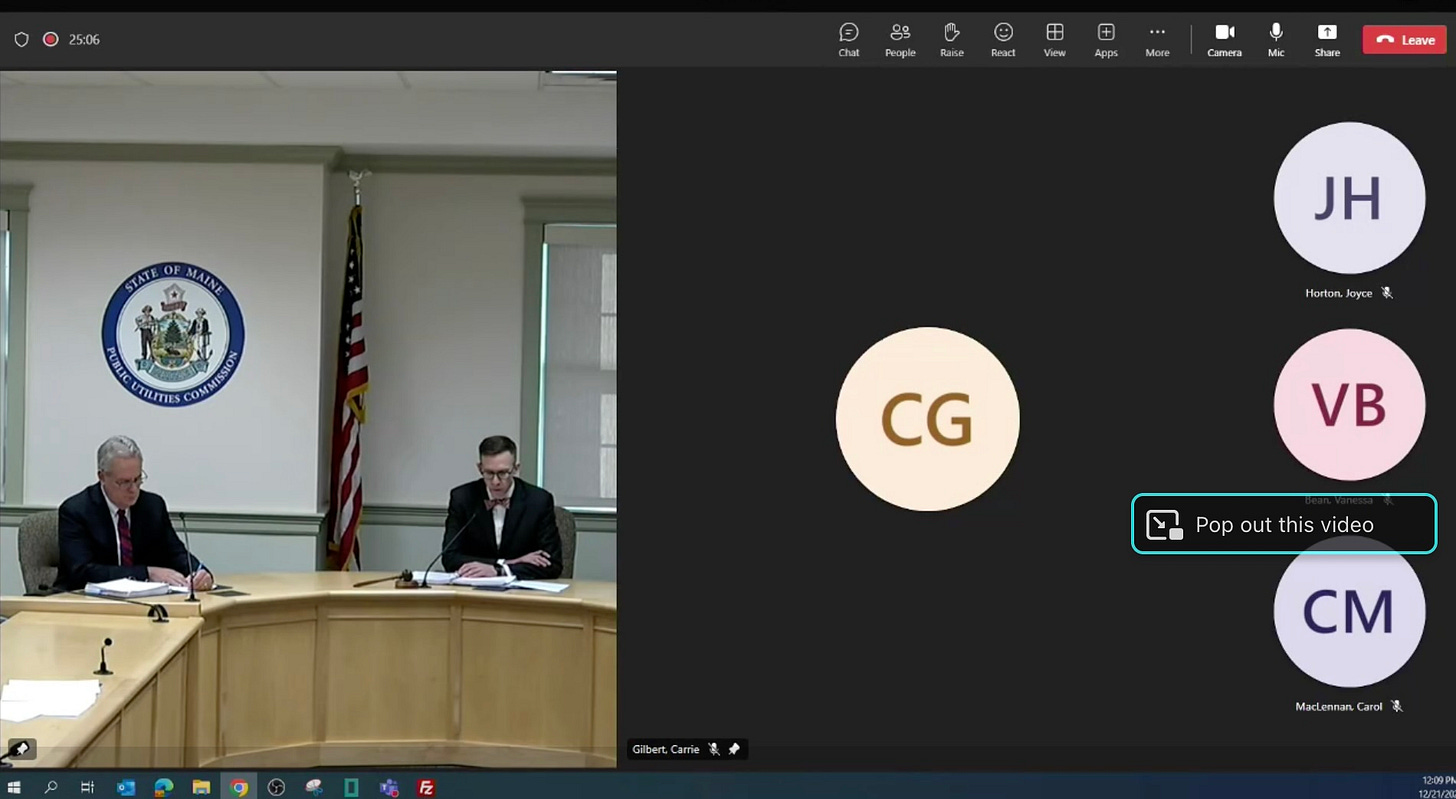Open FileZilla from the taskbar
The height and width of the screenshot is (799, 1456).
[426, 788]
